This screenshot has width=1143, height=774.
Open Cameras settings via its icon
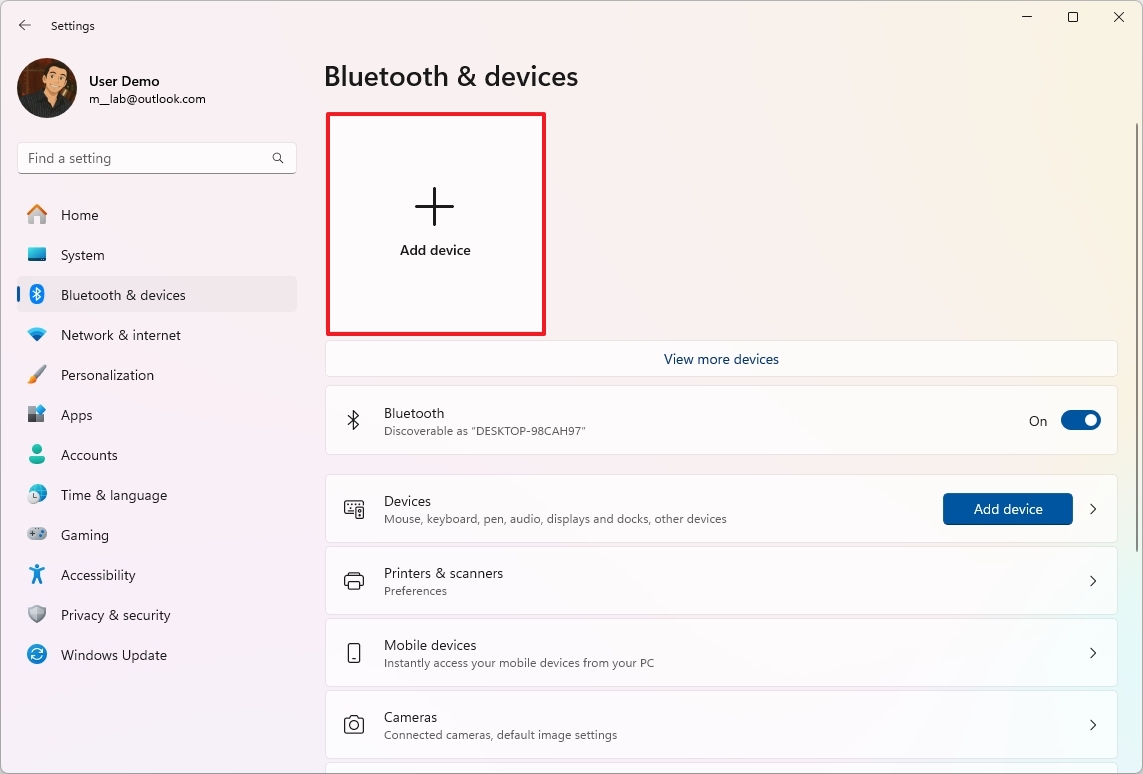(x=353, y=723)
